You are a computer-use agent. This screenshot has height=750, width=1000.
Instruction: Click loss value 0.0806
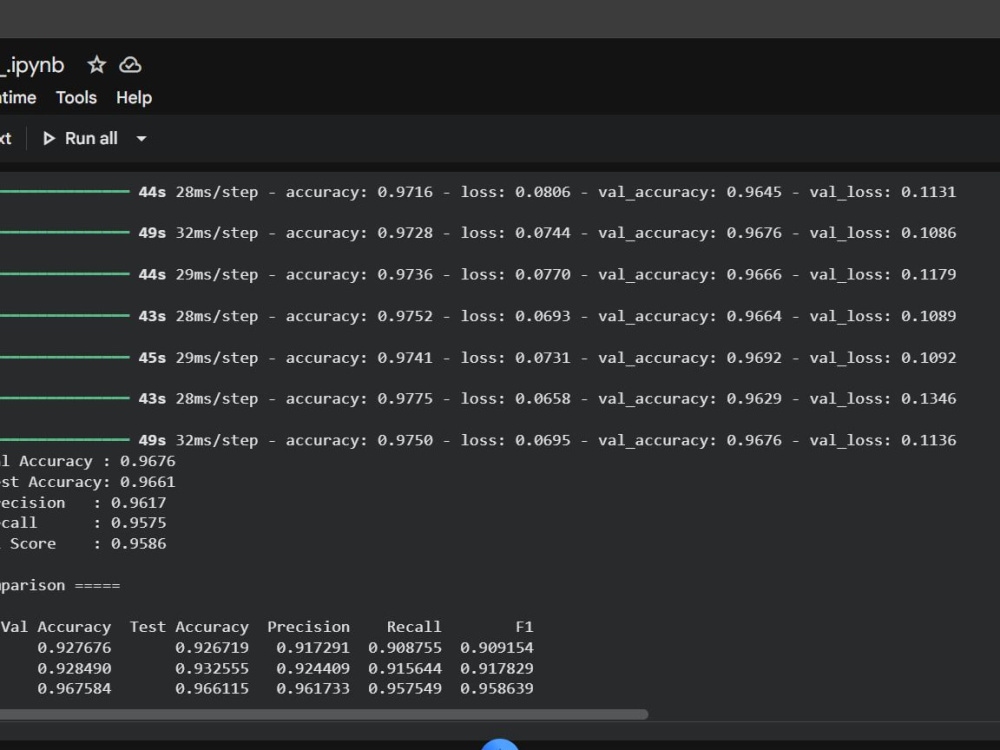click(x=542, y=192)
